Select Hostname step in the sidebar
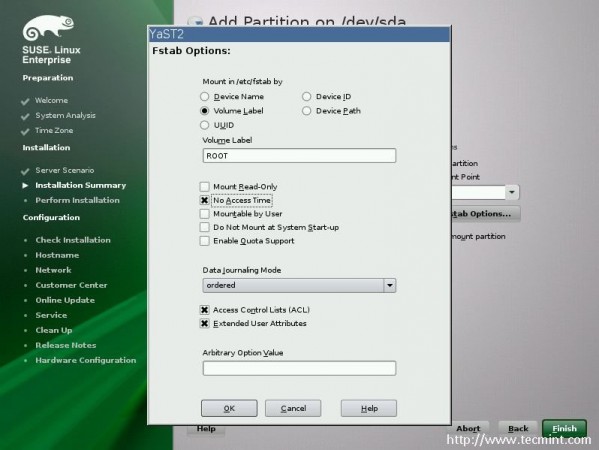The height and width of the screenshot is (450, 599). tap(57, 255)
